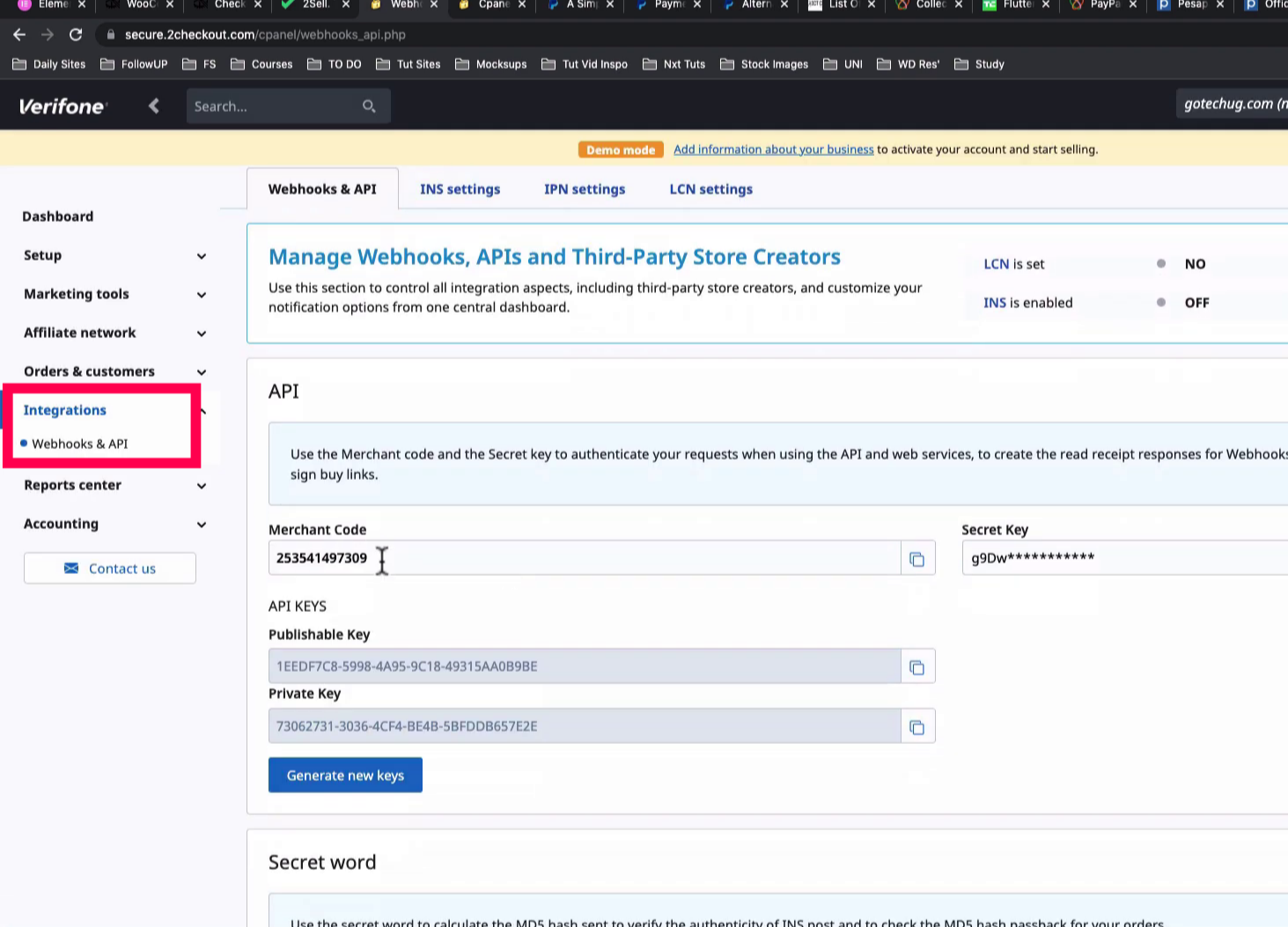Switch to the Check browser tab
Image resolution: width=1288 pixels, height=927 pixels.
pos(229,4)
